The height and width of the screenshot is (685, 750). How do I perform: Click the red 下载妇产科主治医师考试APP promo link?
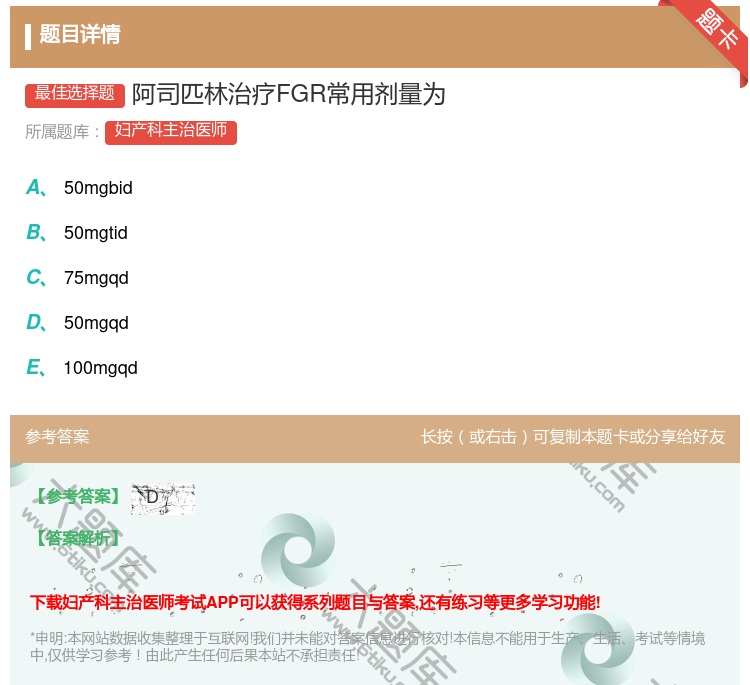coord(315,602)
